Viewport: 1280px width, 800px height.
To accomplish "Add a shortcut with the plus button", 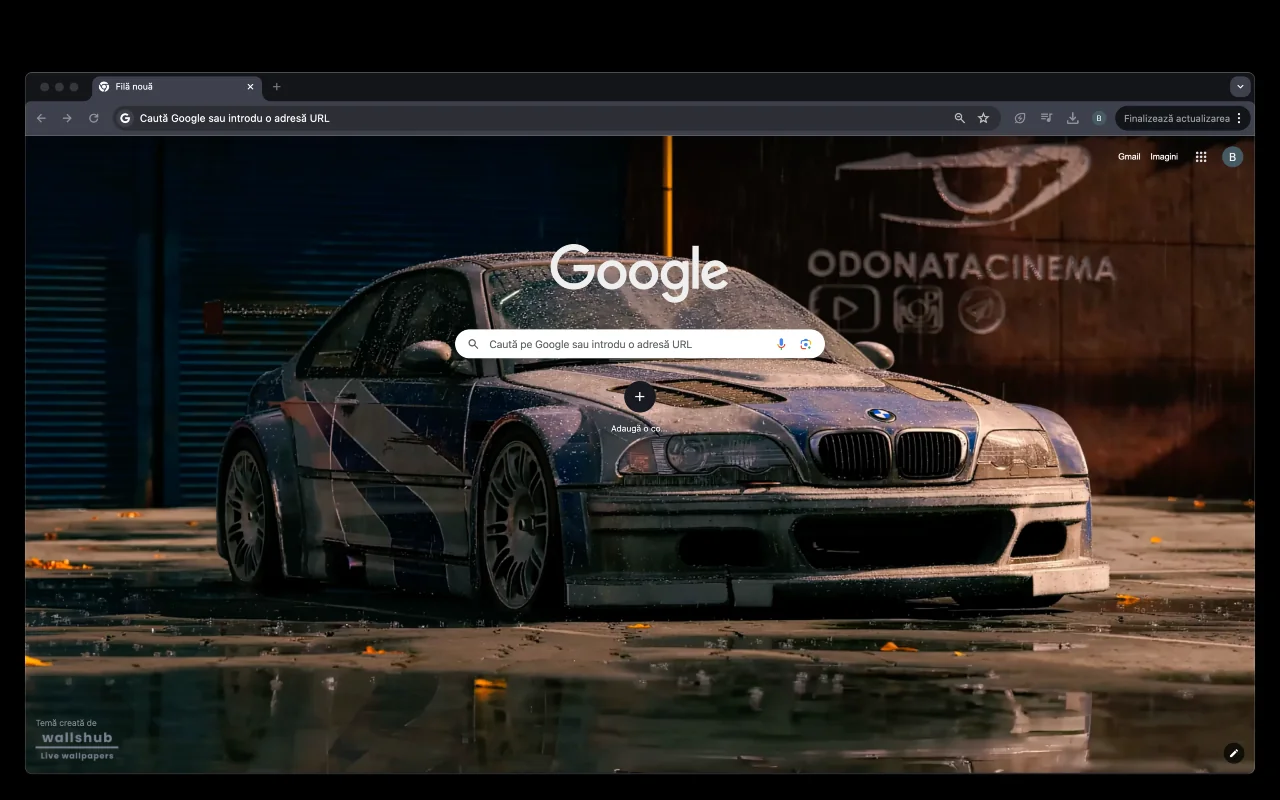I will pos(640,397).
